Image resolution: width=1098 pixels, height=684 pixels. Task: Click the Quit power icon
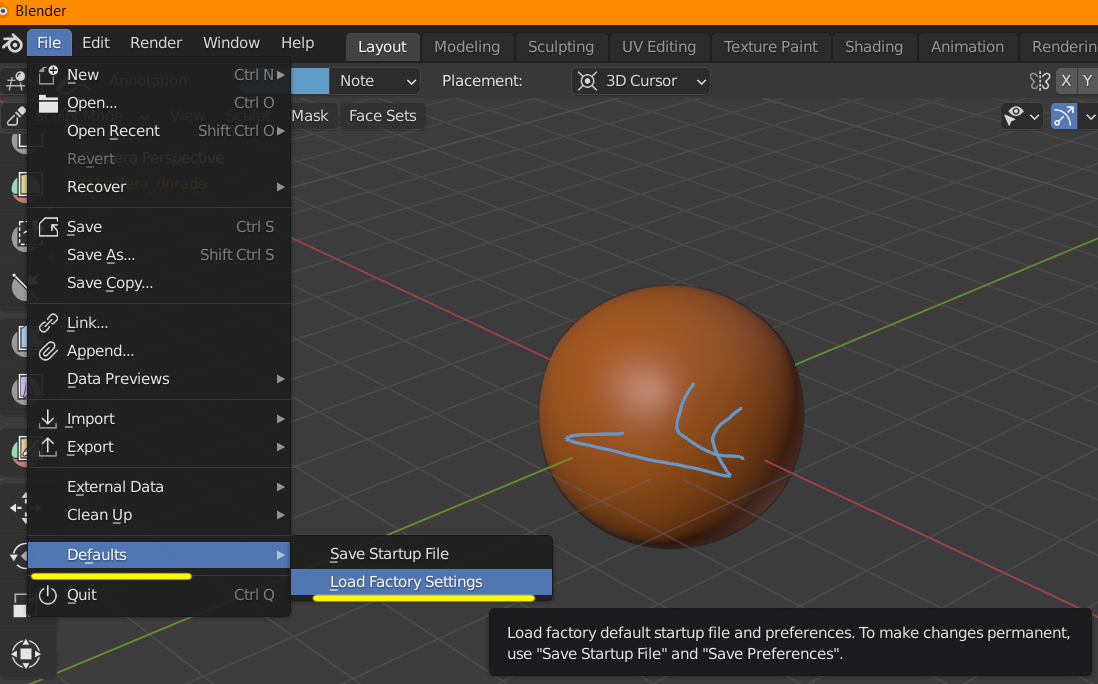tap(48, 595)
